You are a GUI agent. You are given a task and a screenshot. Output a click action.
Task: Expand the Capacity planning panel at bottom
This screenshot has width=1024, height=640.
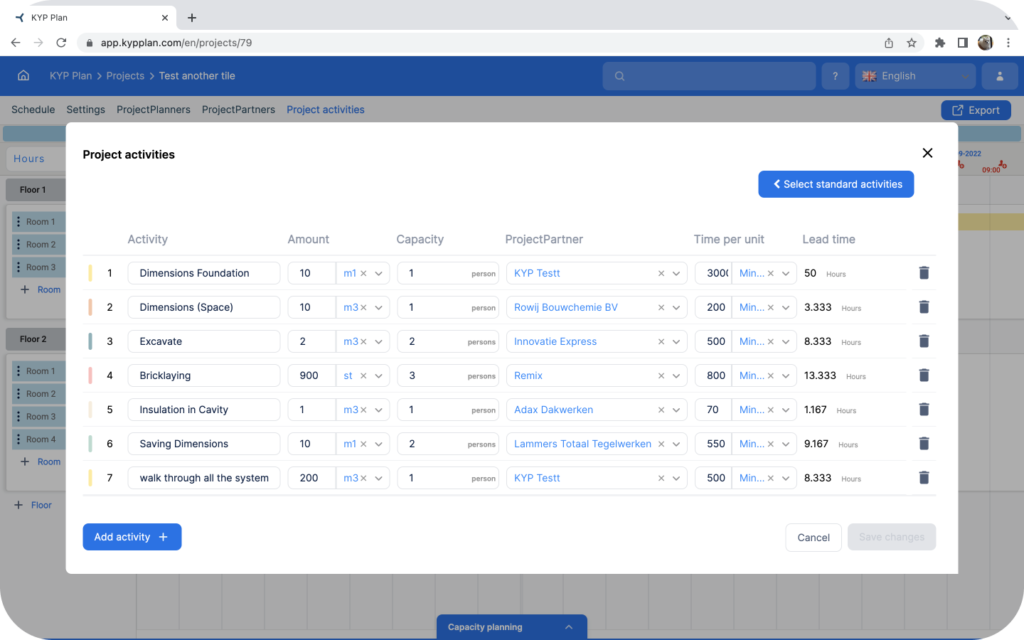[x=511, y=626]
